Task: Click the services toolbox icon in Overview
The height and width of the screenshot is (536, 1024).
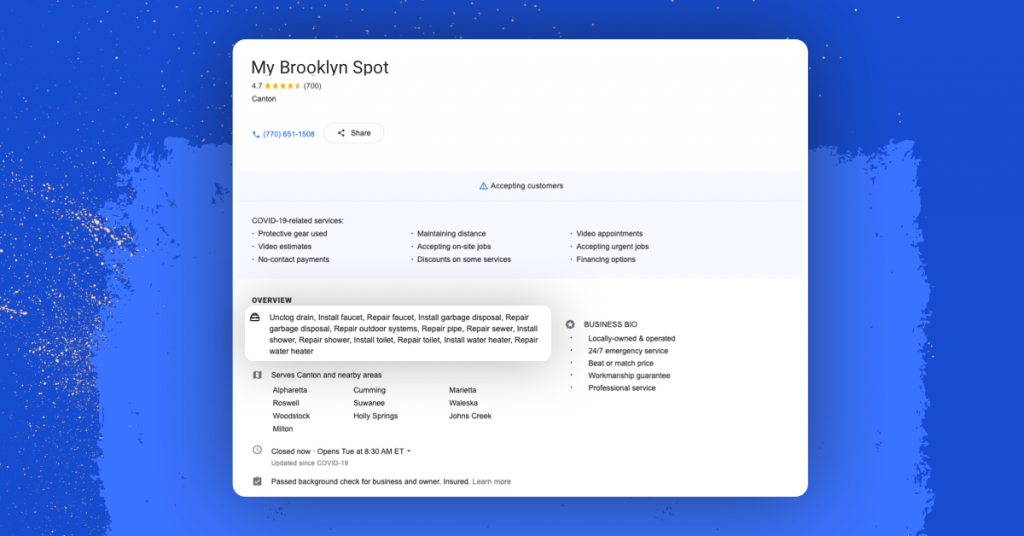Action: [x=255, y=317]
